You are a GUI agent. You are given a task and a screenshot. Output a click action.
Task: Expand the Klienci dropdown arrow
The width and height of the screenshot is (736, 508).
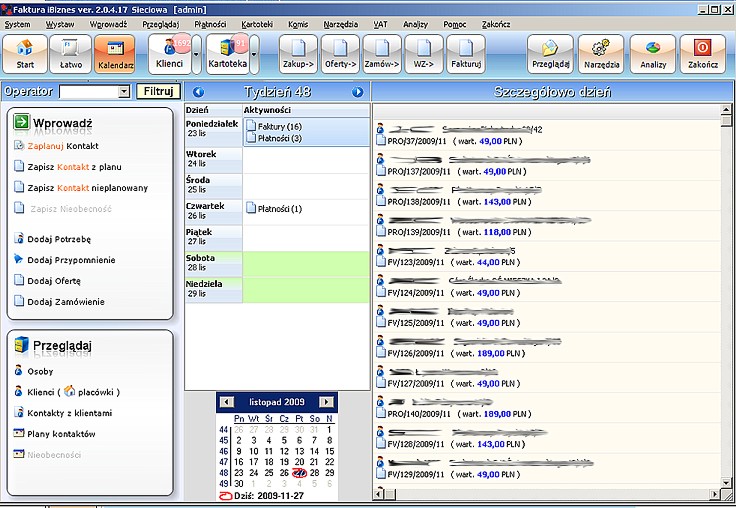pyautogui.click(x=197, y=54)
